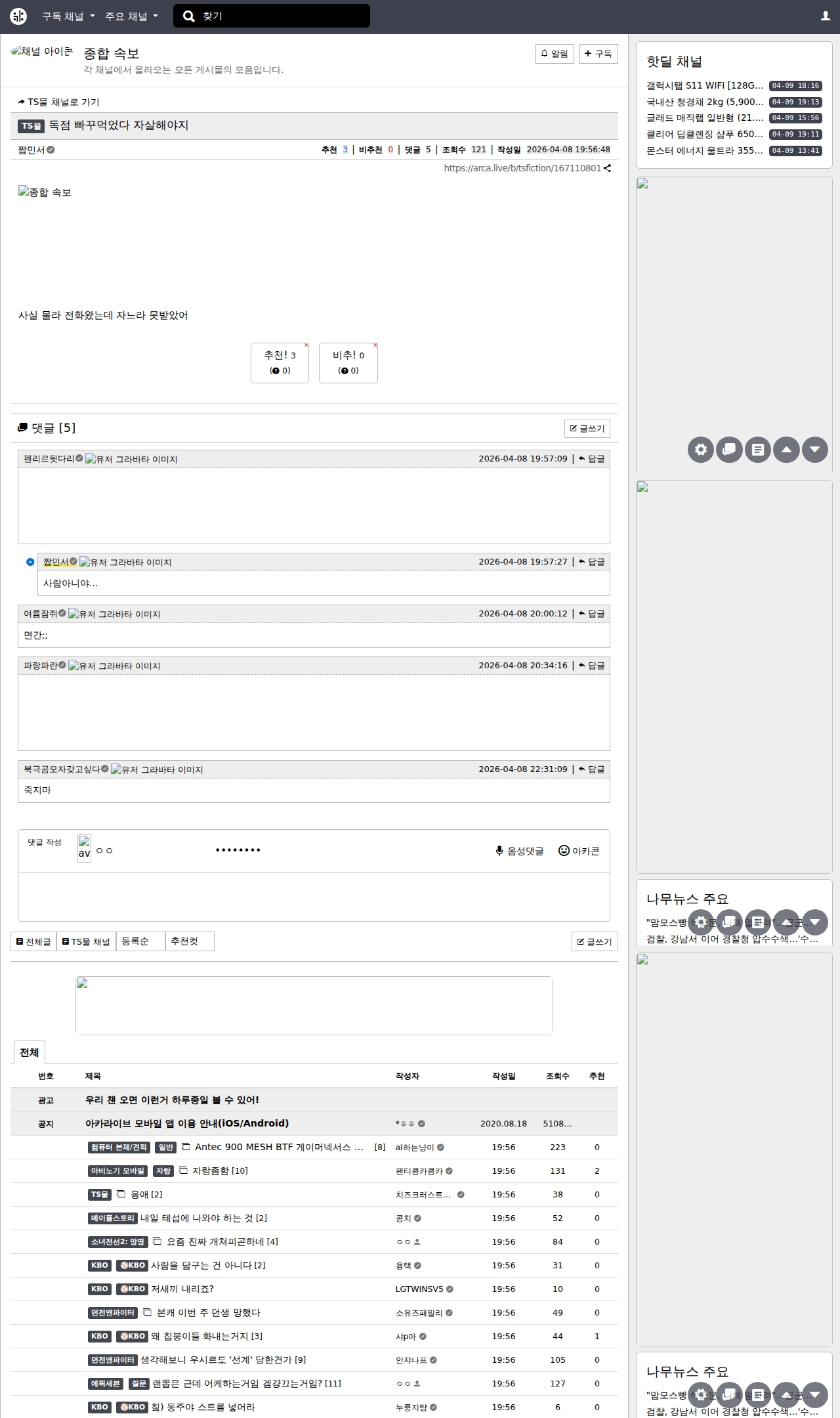Click 글쓰기 button above post list
840x1418 pixels.
click(x=595, y=941)
